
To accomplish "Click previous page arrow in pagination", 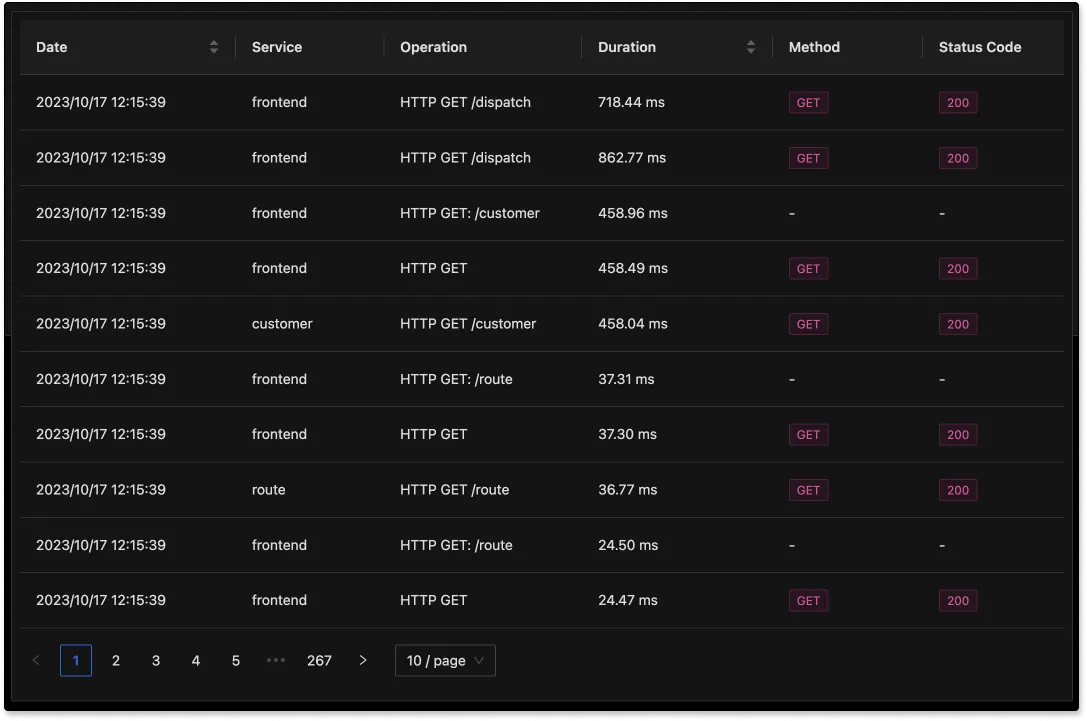I will pos(36,661).
